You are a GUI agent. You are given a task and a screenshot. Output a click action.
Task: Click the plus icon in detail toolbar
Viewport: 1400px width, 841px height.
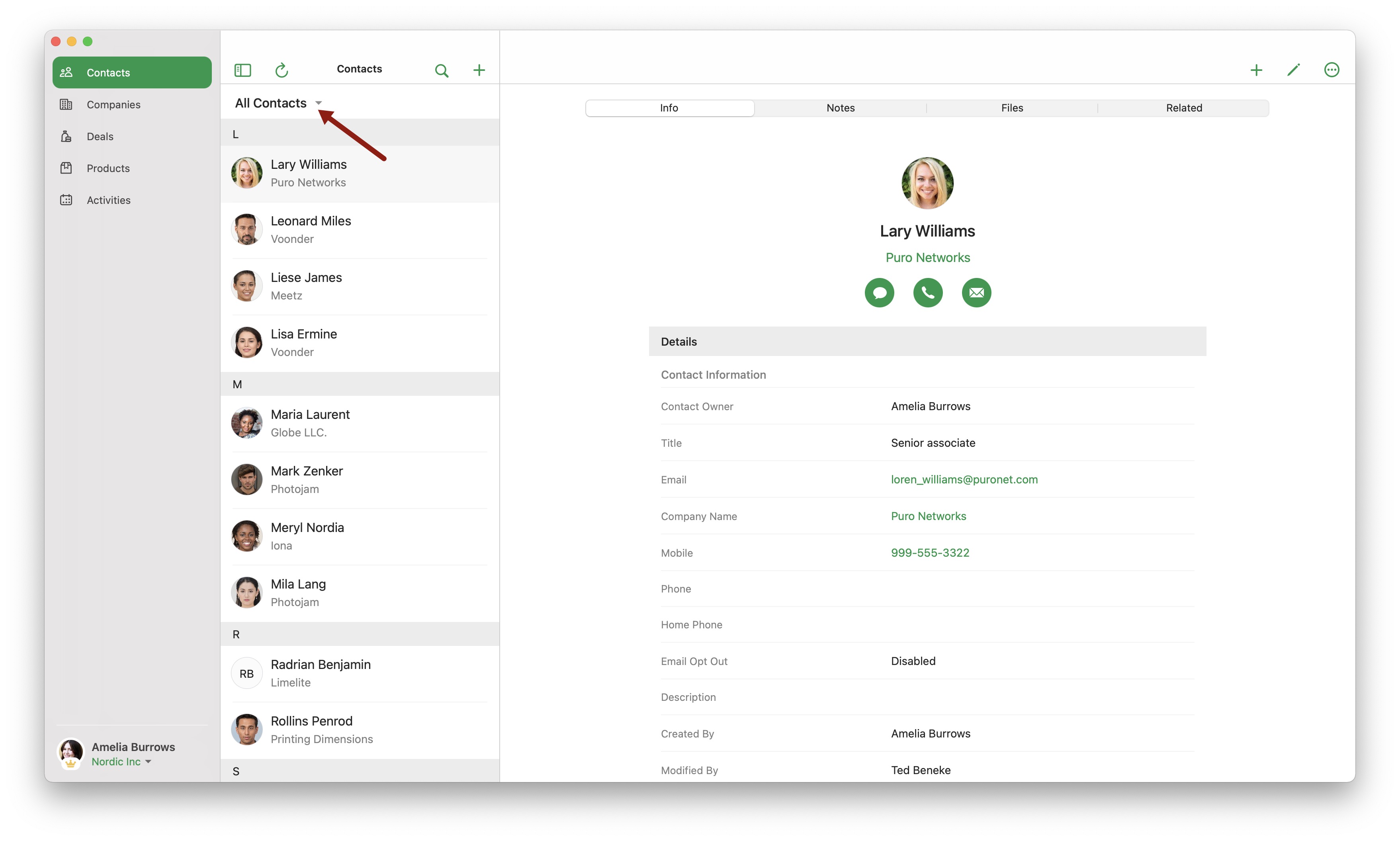1256,70
